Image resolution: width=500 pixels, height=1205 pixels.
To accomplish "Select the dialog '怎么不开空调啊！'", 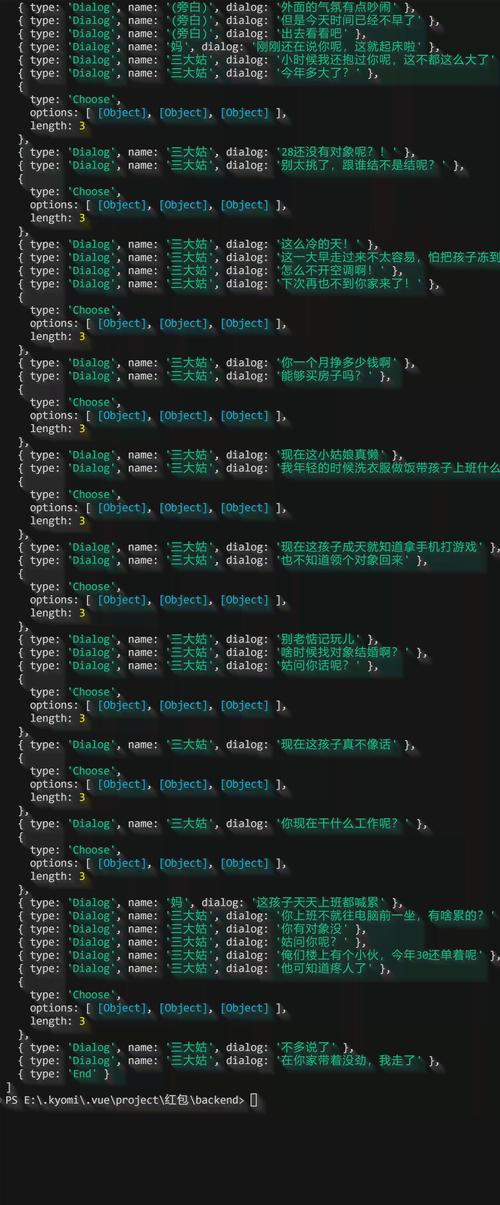I will coord(332,270).
